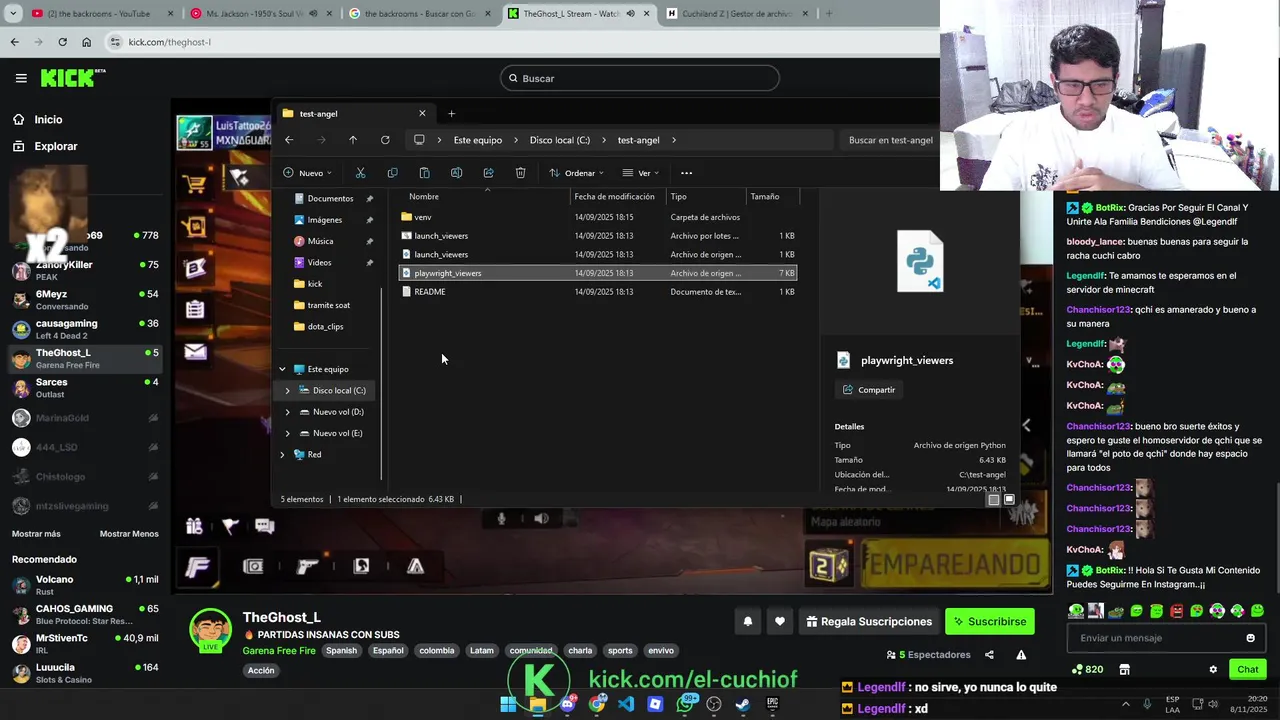Focus the Kick Buscar search box
Screen dimensions: 1280x720
click(x=640, y=78)
